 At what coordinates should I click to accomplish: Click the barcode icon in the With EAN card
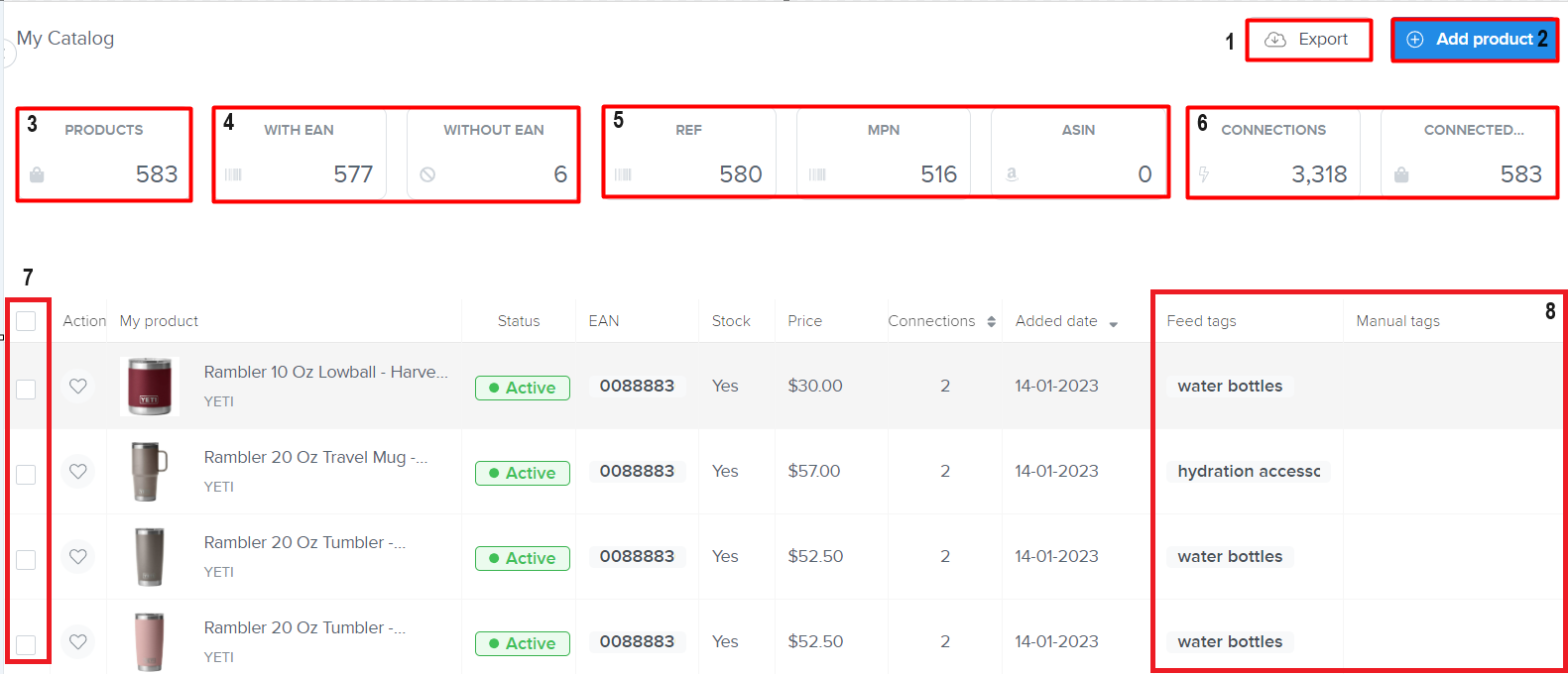click(233, 175)
